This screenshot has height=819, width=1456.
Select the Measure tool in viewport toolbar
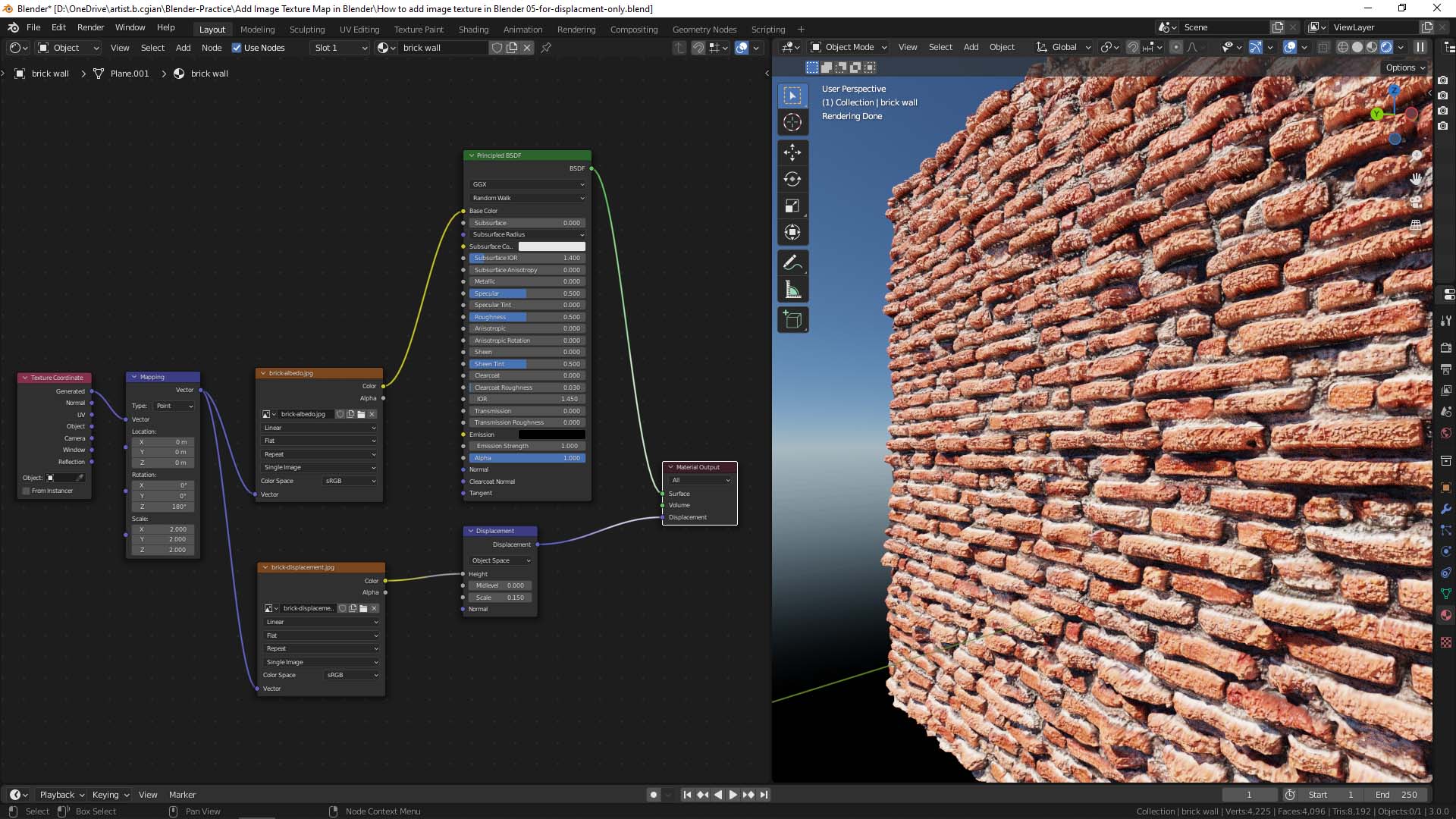(x=792, y=290)
